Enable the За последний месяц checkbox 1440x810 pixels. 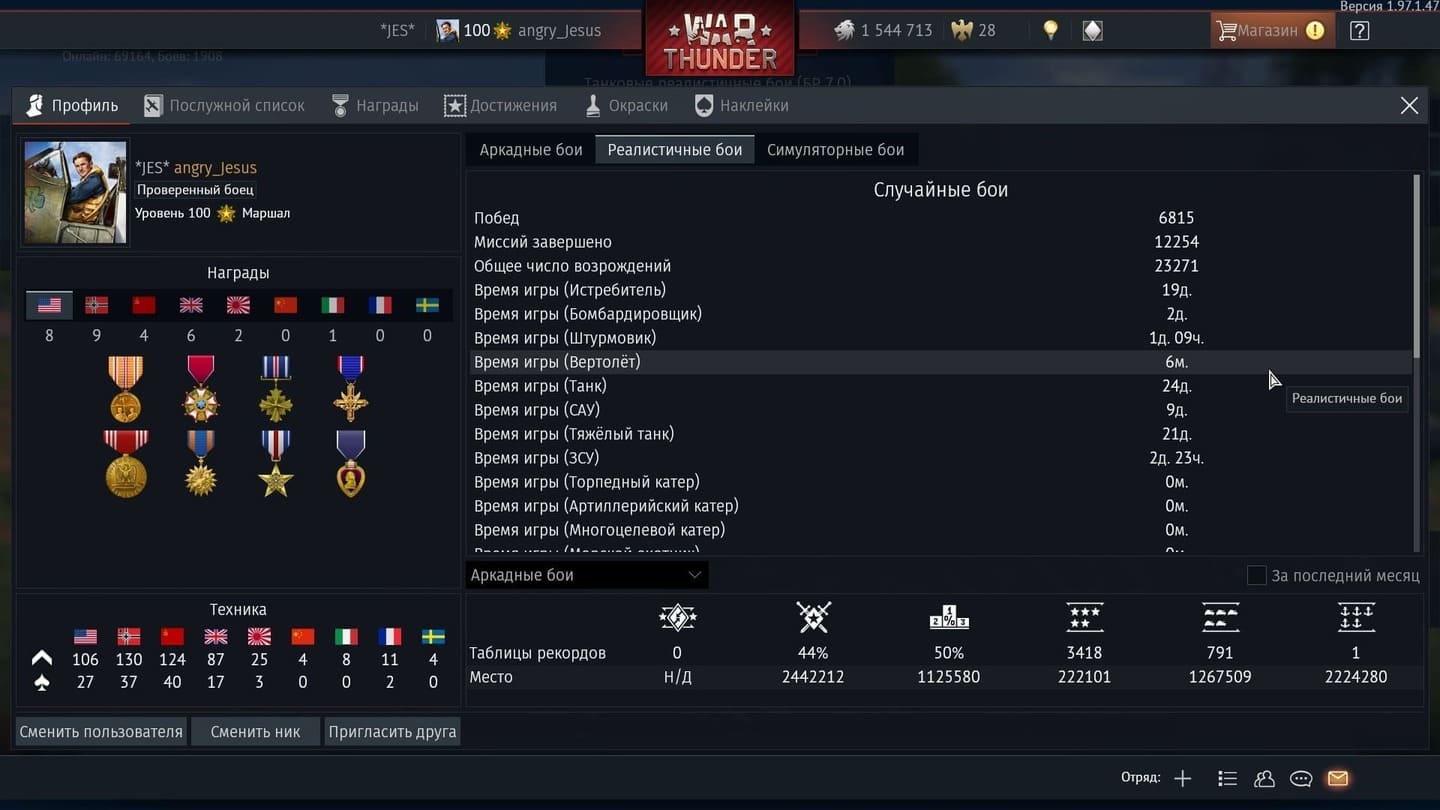[1256, 575]
